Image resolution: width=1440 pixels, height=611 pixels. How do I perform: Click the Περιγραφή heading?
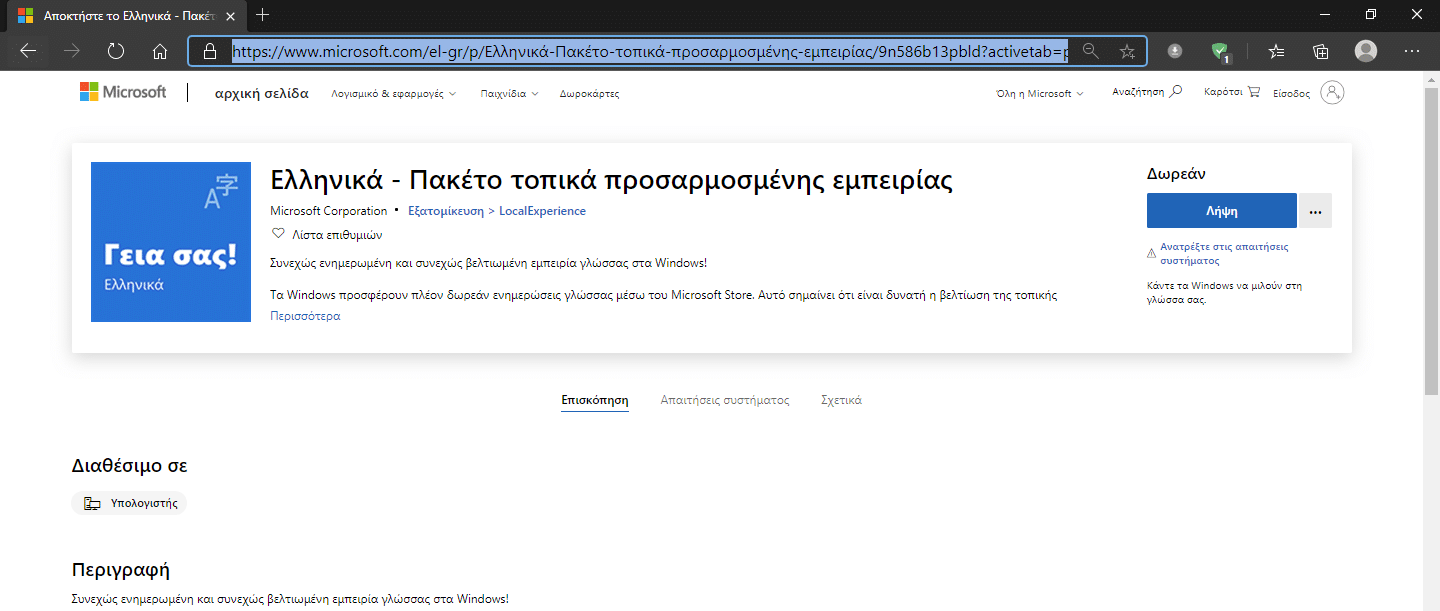pos(121,571)
